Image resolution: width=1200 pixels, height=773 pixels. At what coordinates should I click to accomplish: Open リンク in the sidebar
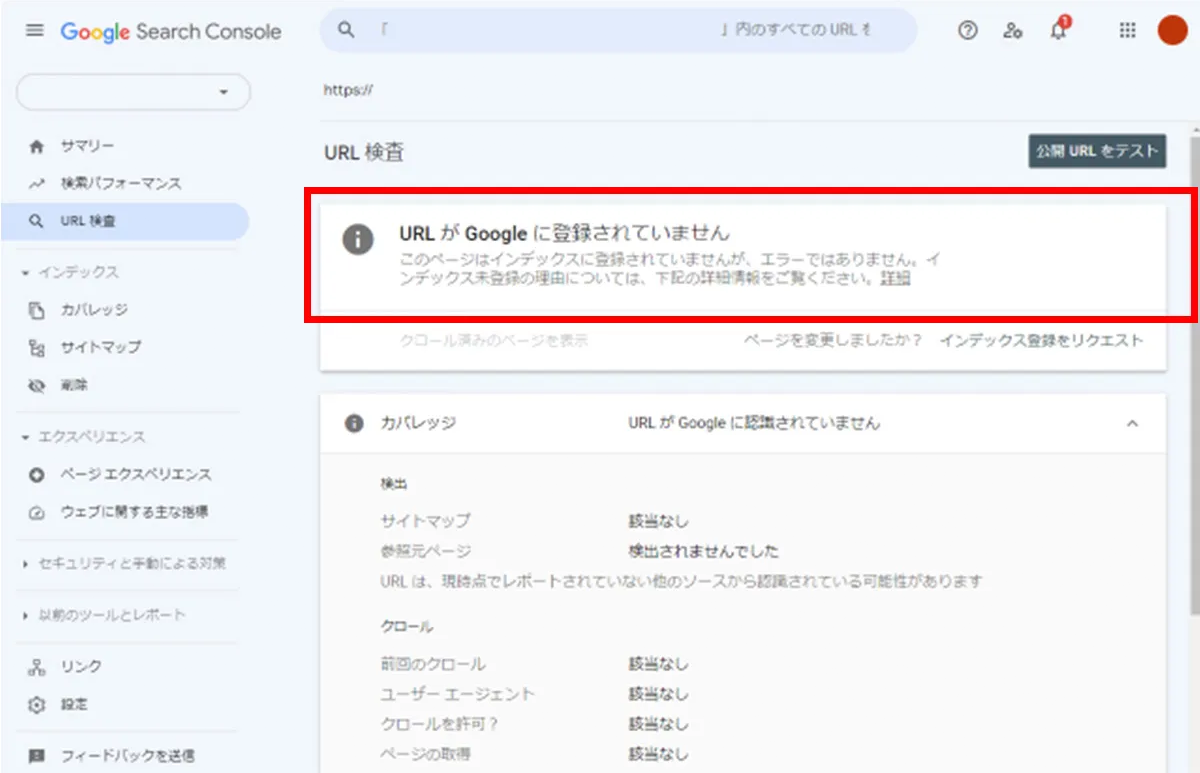coord(81,667)
